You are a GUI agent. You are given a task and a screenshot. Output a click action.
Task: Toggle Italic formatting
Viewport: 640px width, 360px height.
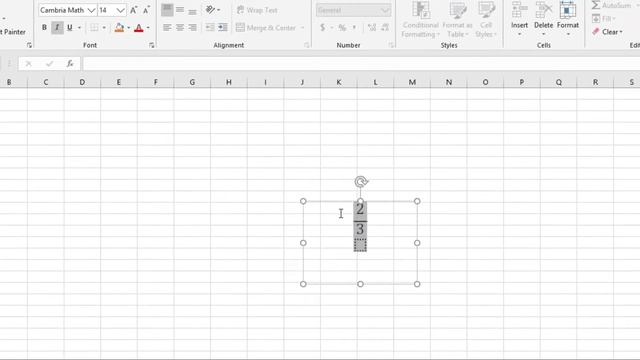coord(57,28)
